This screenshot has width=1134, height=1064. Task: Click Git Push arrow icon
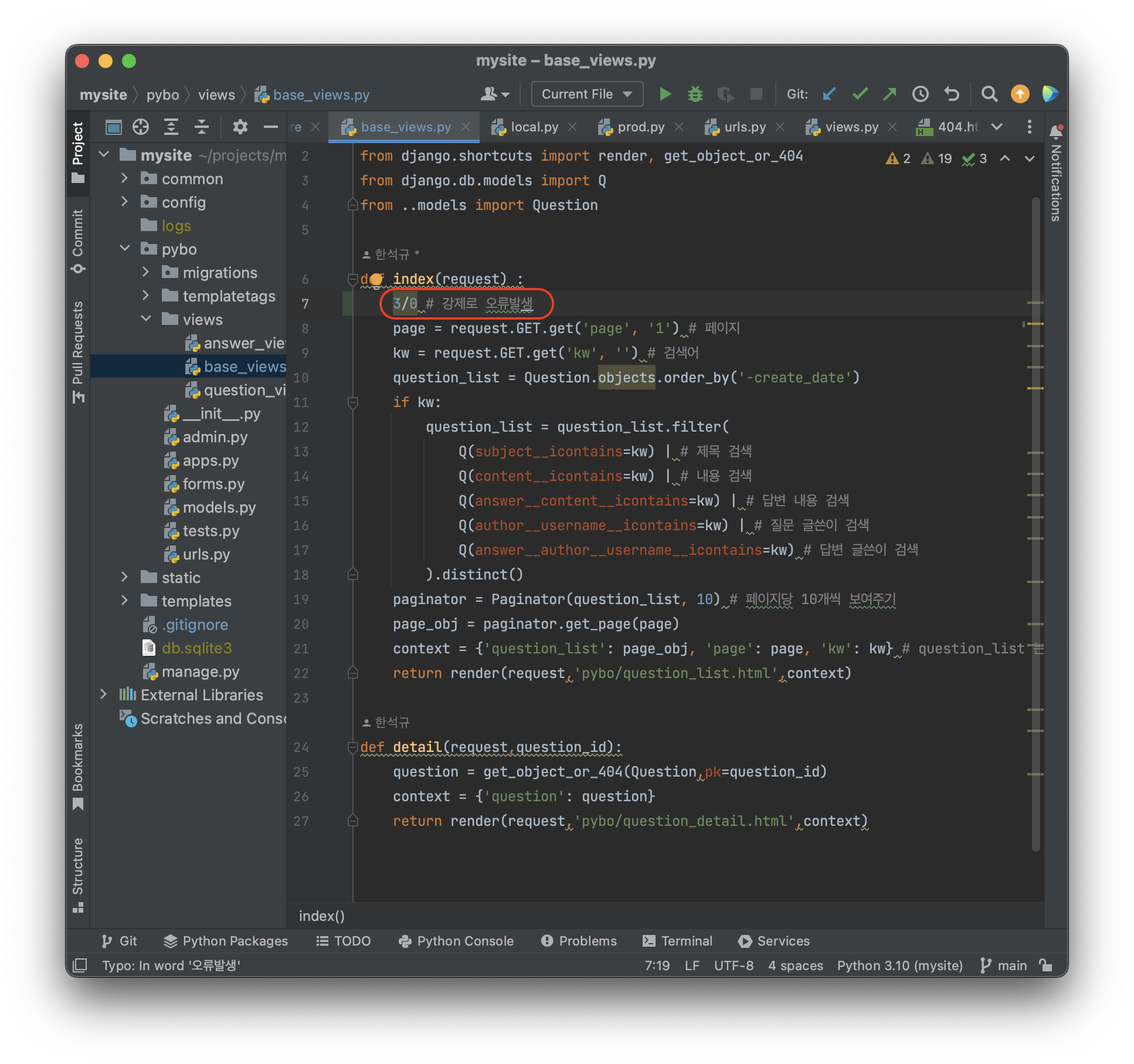(x=890, y=94)
